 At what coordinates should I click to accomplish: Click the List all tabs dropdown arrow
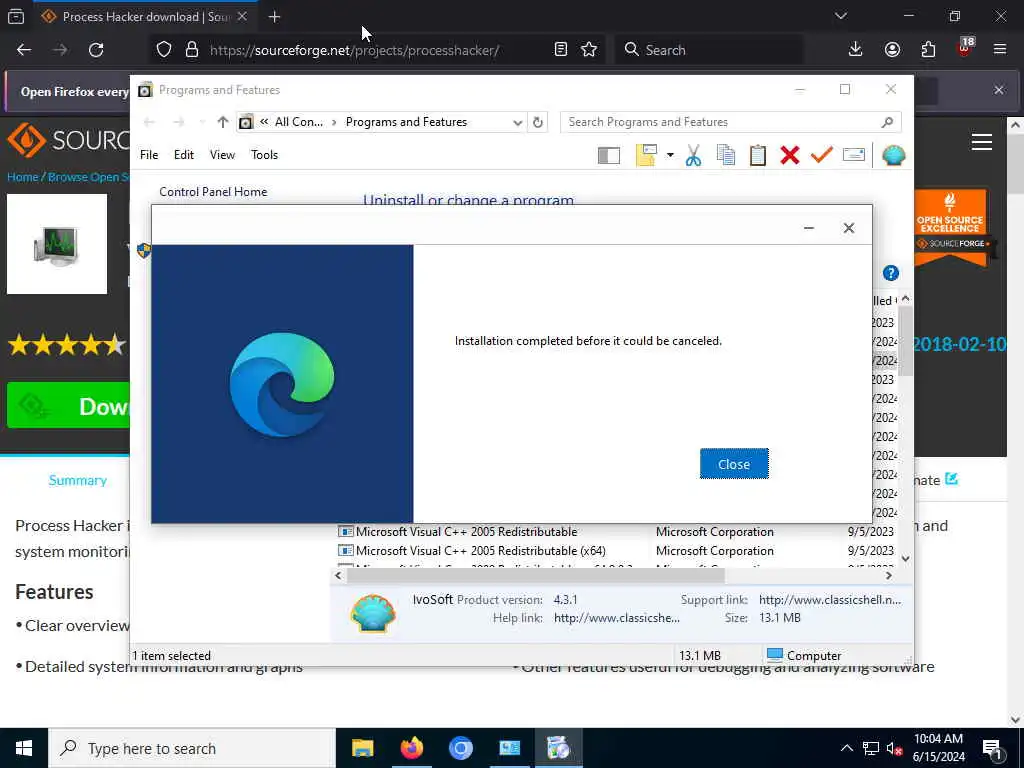[840, 16]
